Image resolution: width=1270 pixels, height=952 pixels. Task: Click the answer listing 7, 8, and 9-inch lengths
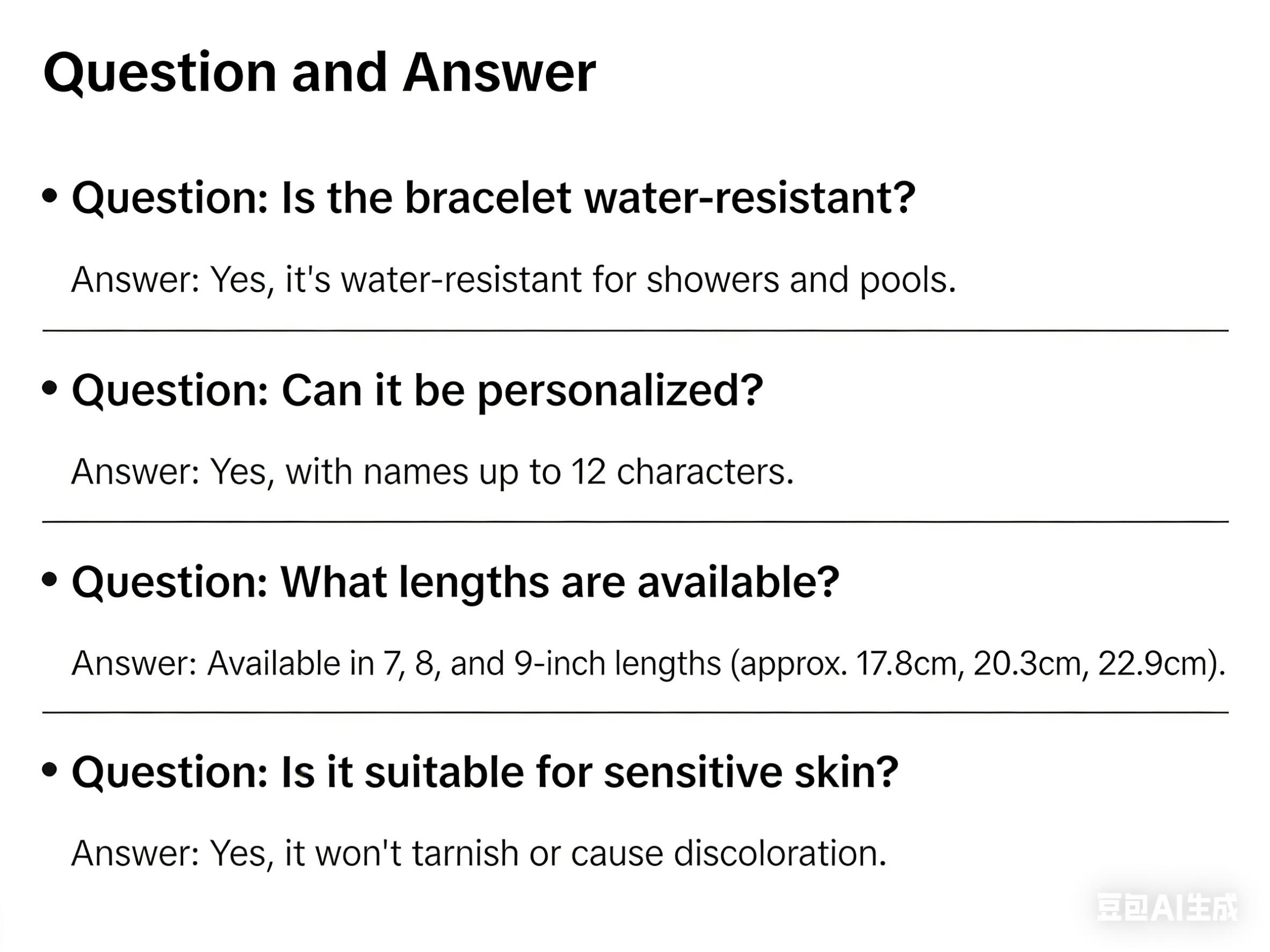pos(648,663)
